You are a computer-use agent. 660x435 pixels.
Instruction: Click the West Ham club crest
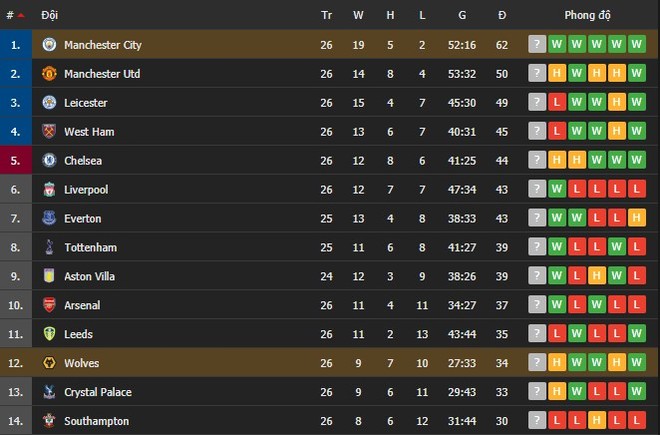[49, 131]
